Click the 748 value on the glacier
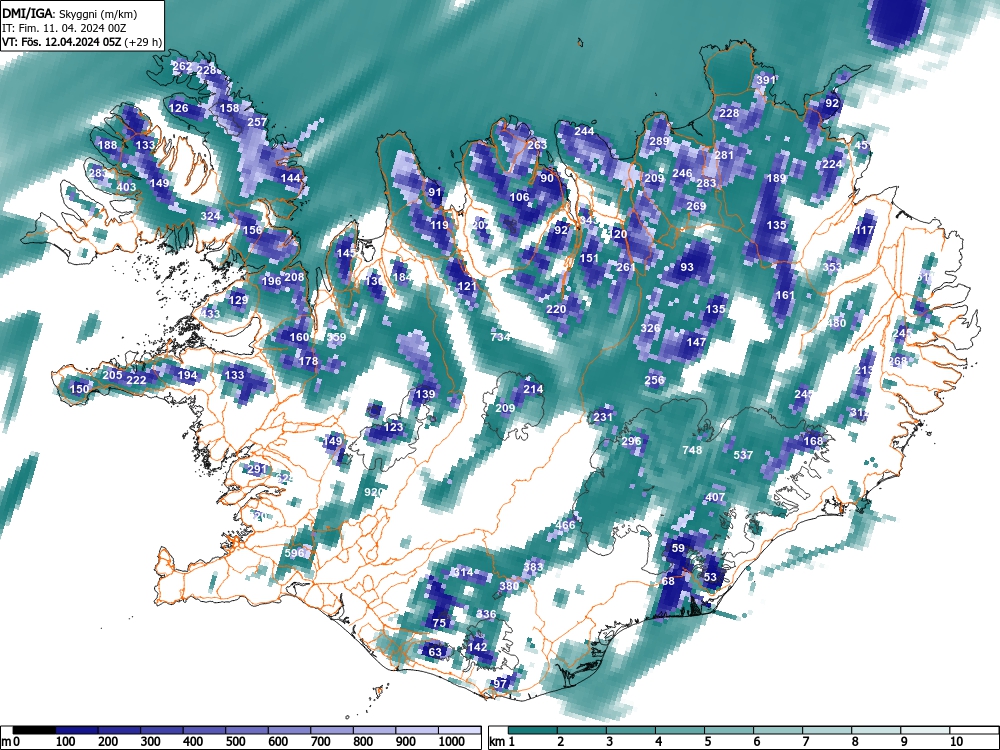Image resolution: width=1000 pixels, height=750 pixels. pos(692,450)
